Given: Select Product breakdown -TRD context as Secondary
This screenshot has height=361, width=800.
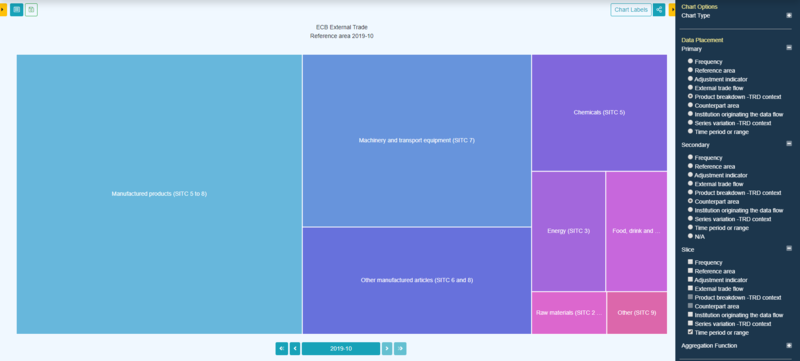Looking at the screenshot, I should tap(690, 192).
